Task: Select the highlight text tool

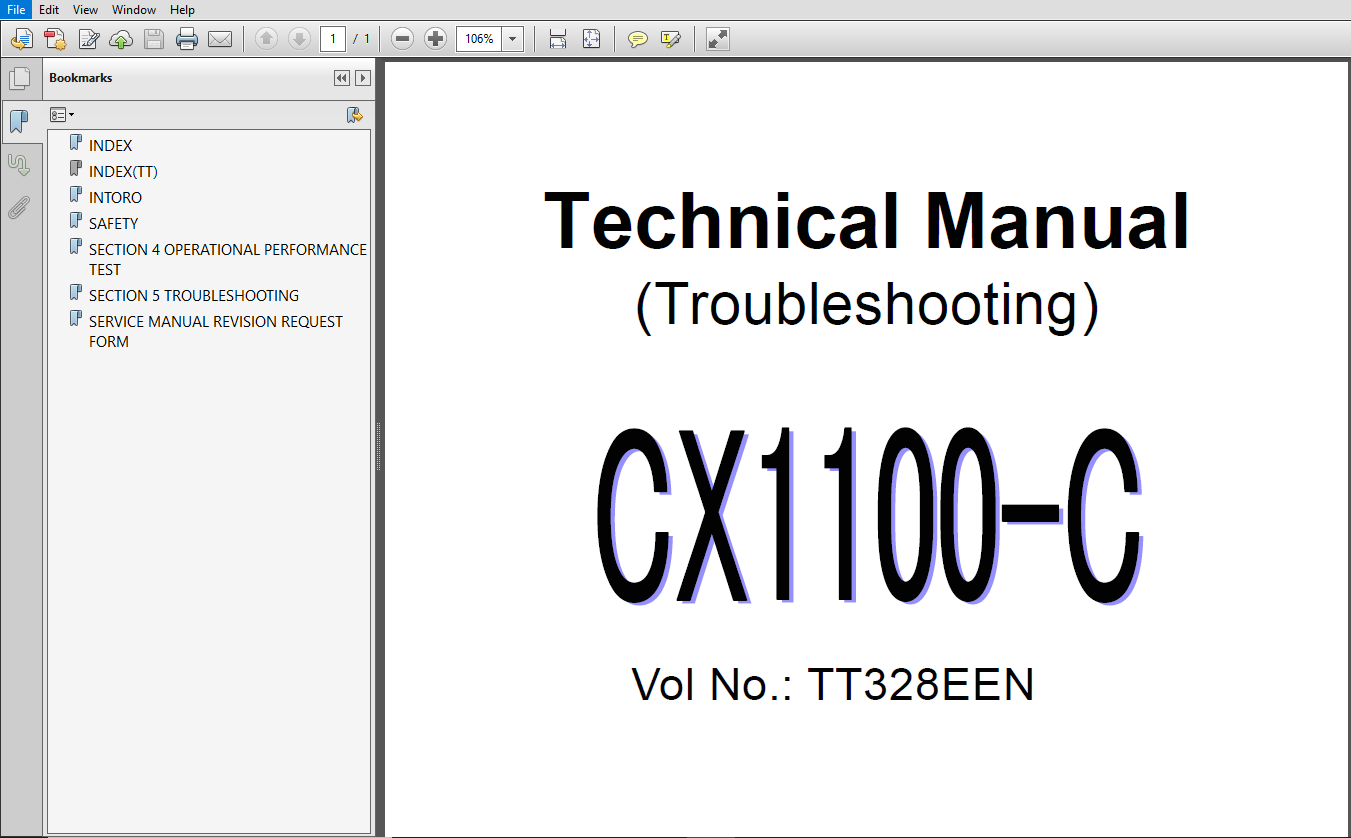Action: point(670,39)
